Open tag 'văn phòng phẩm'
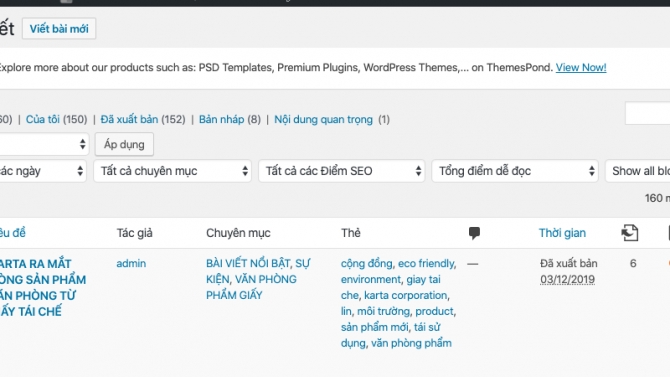Screen dimensions: 670x377 click(411, 343)
